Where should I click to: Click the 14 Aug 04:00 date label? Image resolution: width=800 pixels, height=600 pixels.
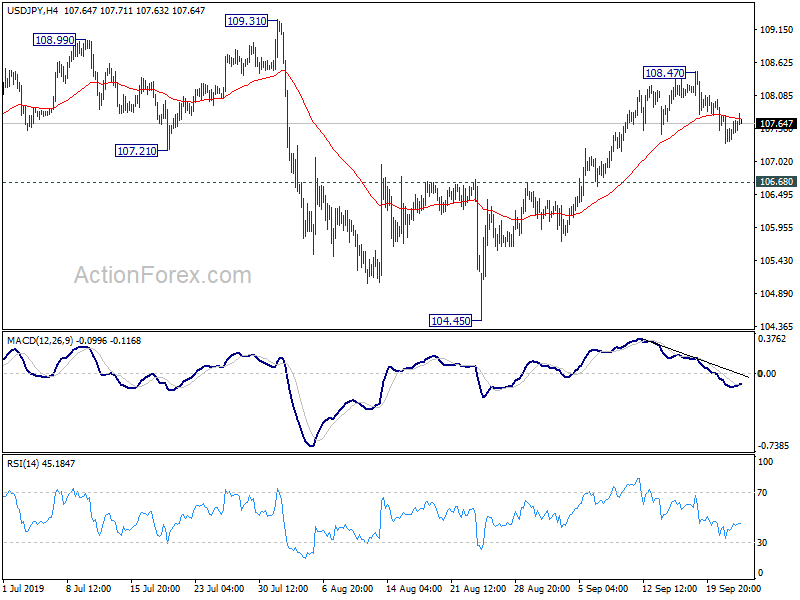(x=413, y=588)
